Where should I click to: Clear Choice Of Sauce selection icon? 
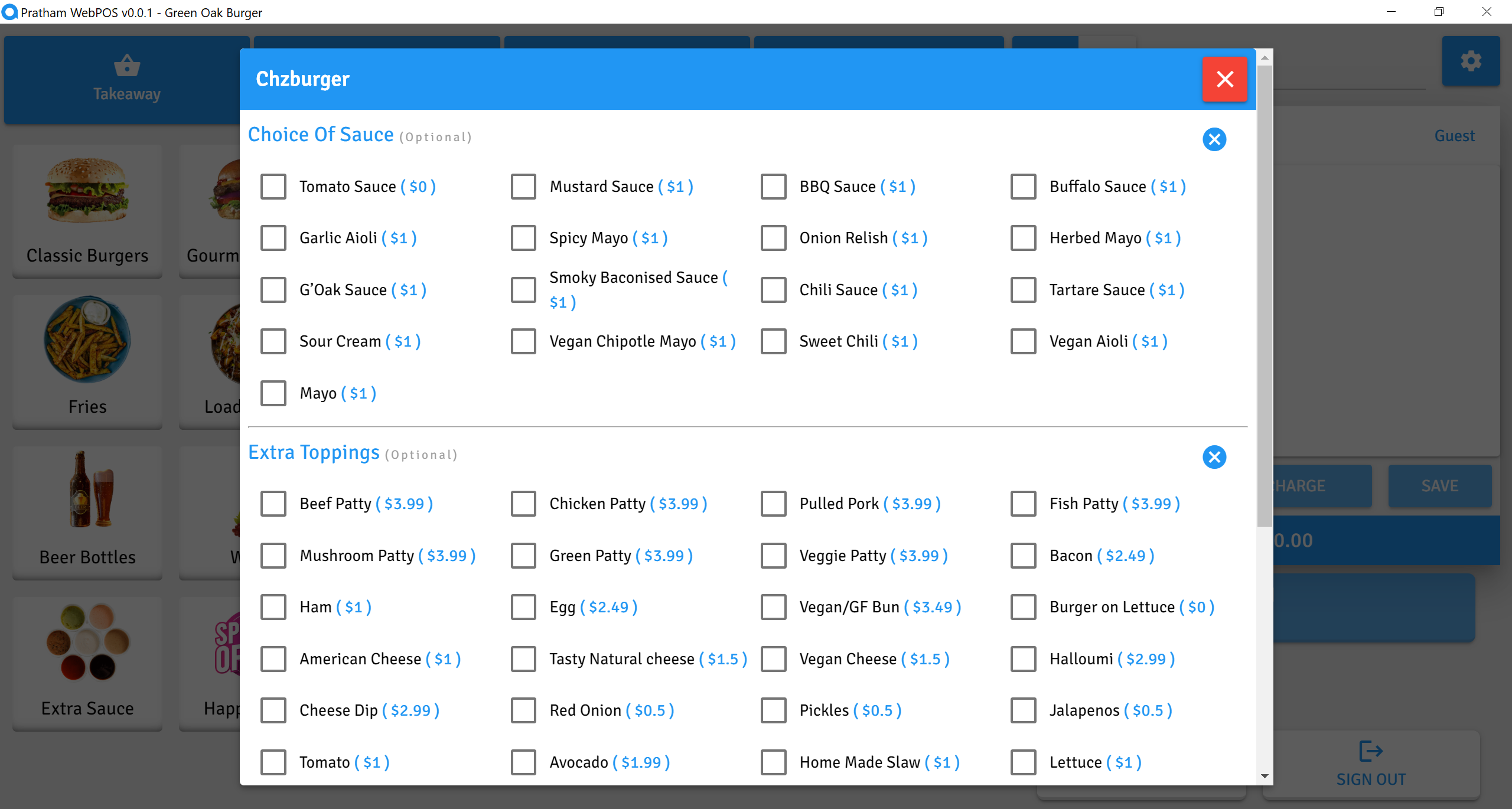(1214, 139)
